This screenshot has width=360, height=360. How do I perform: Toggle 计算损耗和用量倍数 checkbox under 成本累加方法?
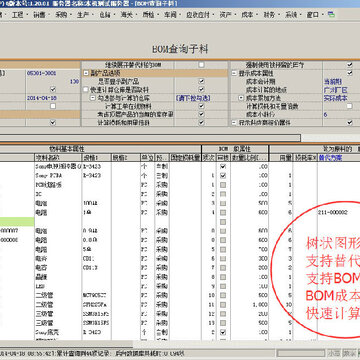349,106
